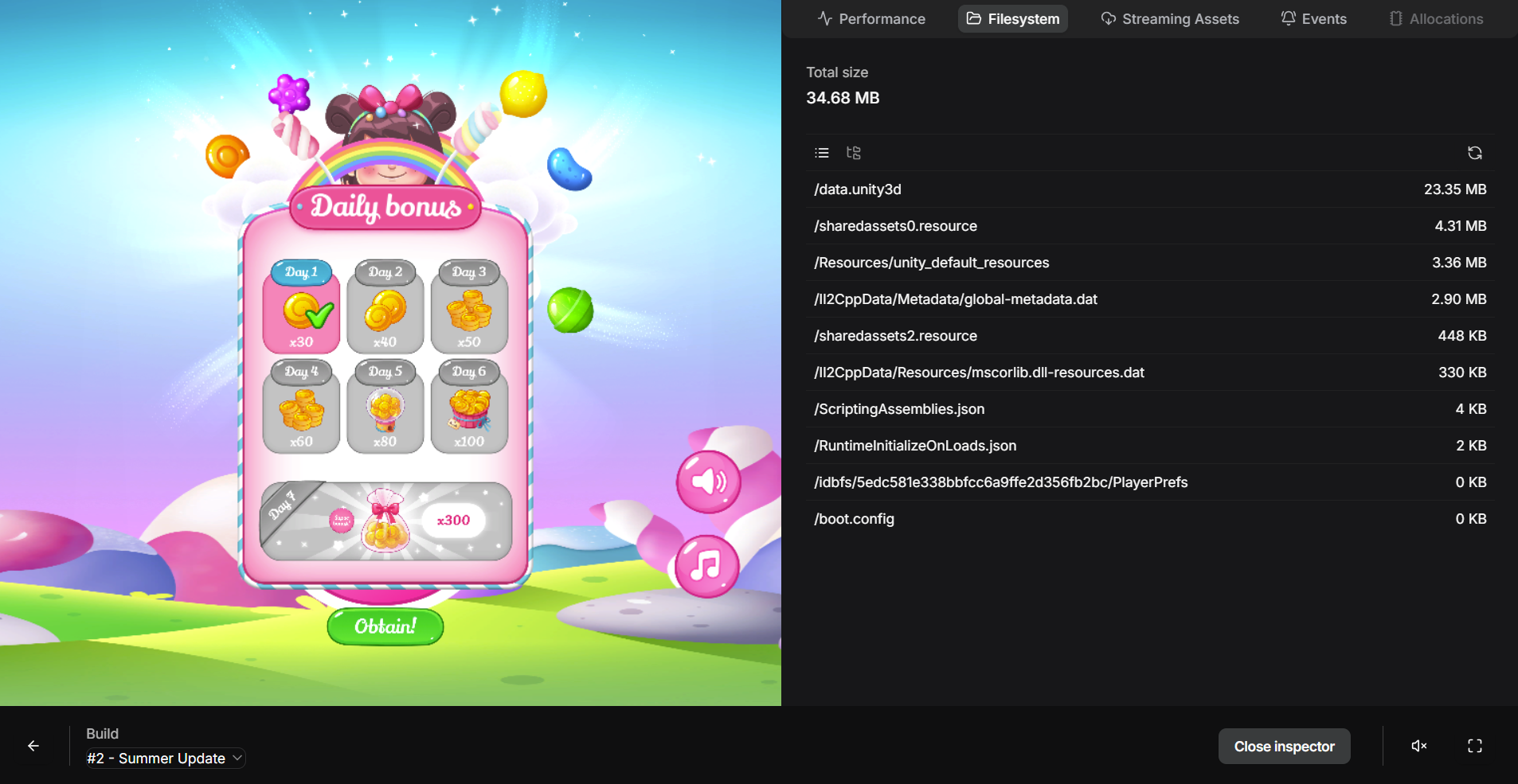The height and width of the screenshot is (784, 1518).
Task: Click the /sharedassets2.resource row
Action: point(1150,336)
